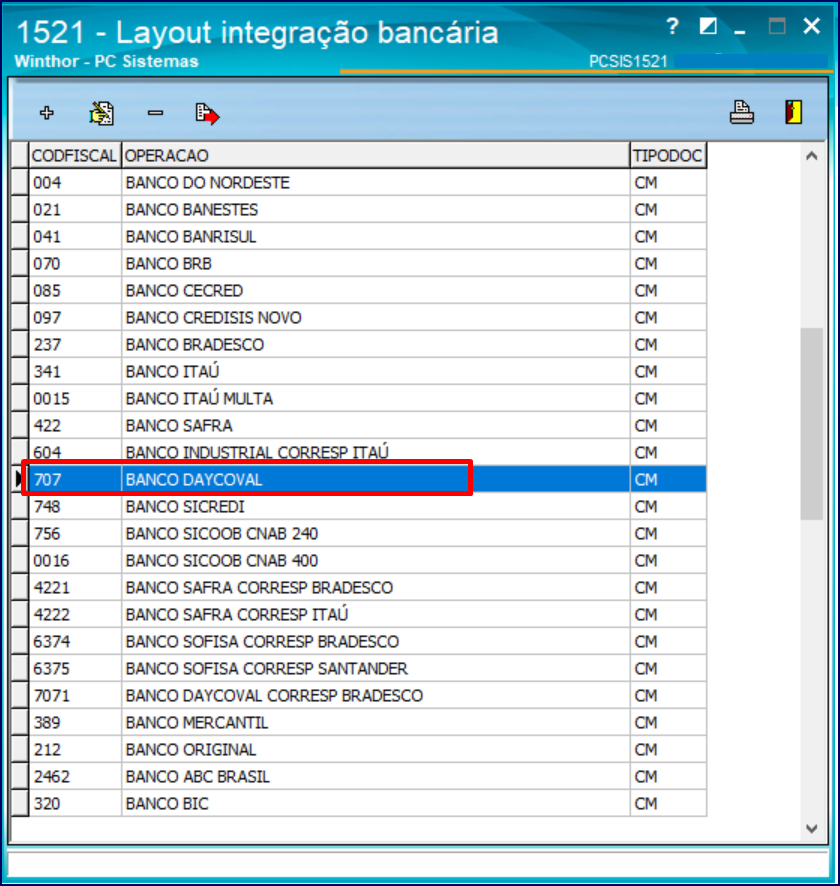Maximize the 1521 window
Viewport: 840px width, 886px height.
[x=777, y=26]
